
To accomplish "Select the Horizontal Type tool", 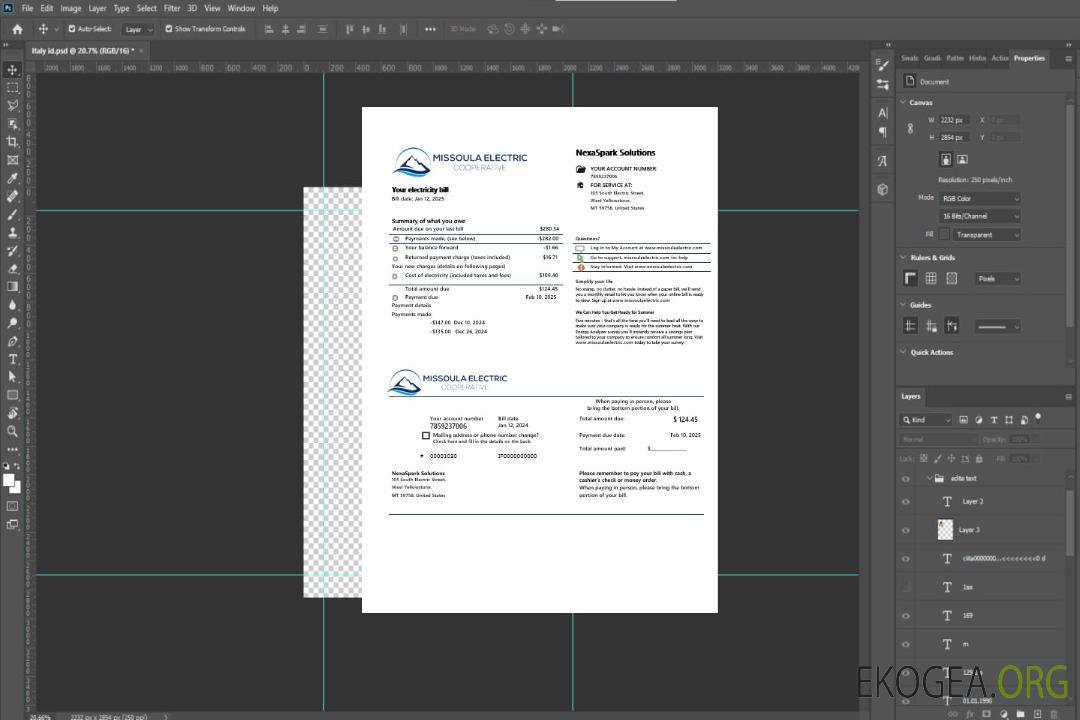I will click(x=13, y=359).
